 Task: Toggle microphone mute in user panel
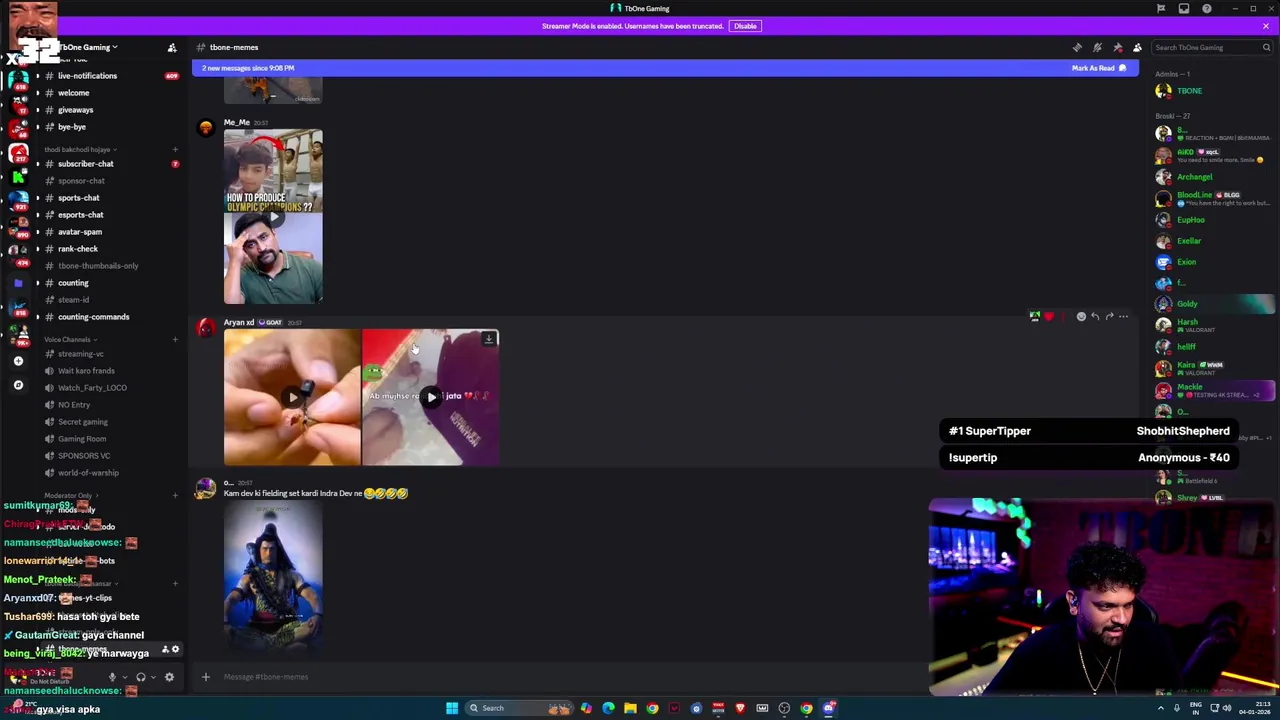tap(112, 677)
